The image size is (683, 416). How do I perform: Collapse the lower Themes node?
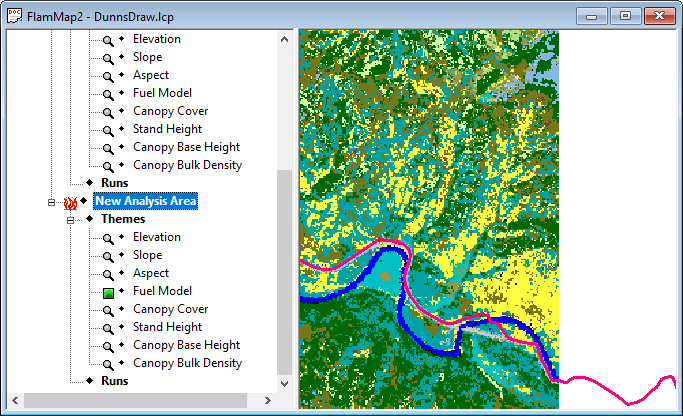pos(70,220)
